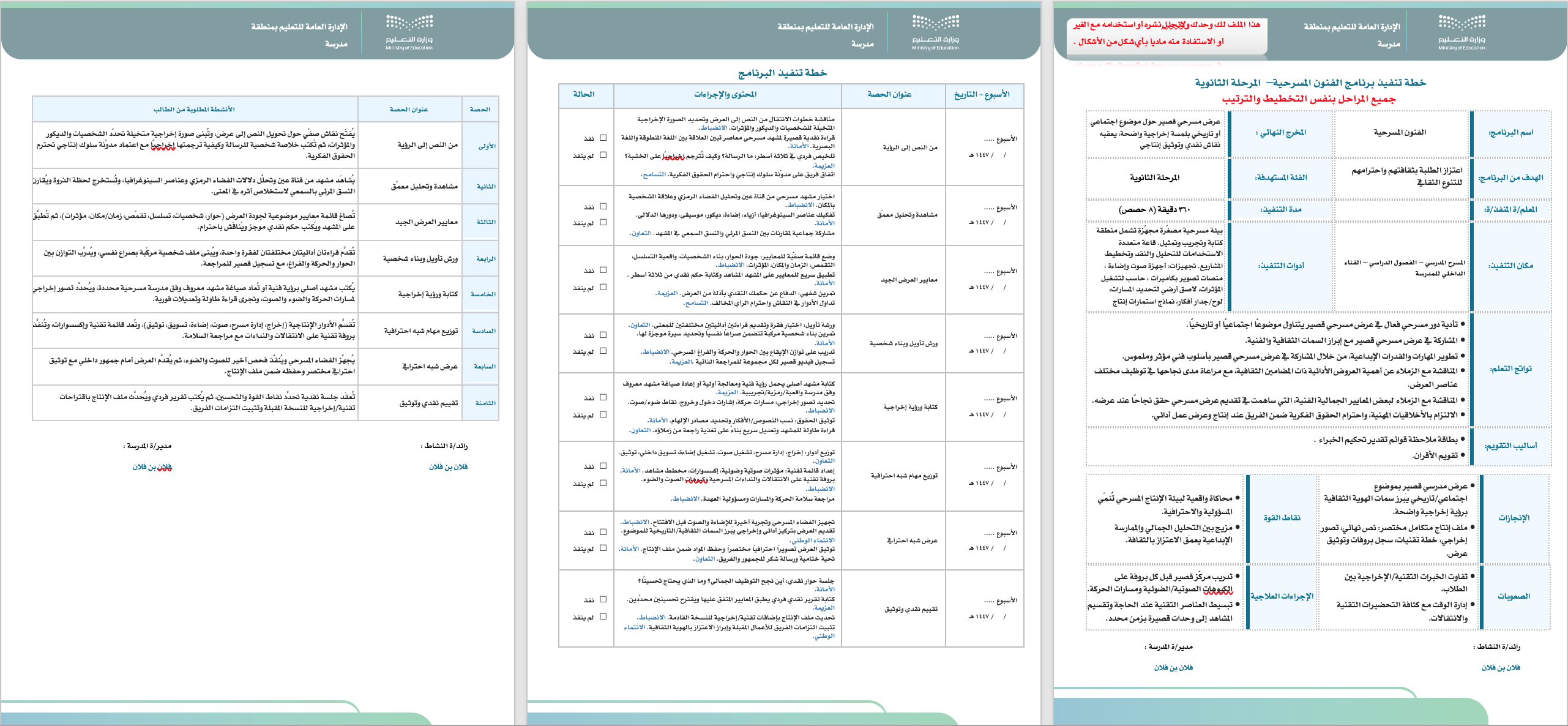Click the Ministry of Education logo on the middle page

[935, 32]
